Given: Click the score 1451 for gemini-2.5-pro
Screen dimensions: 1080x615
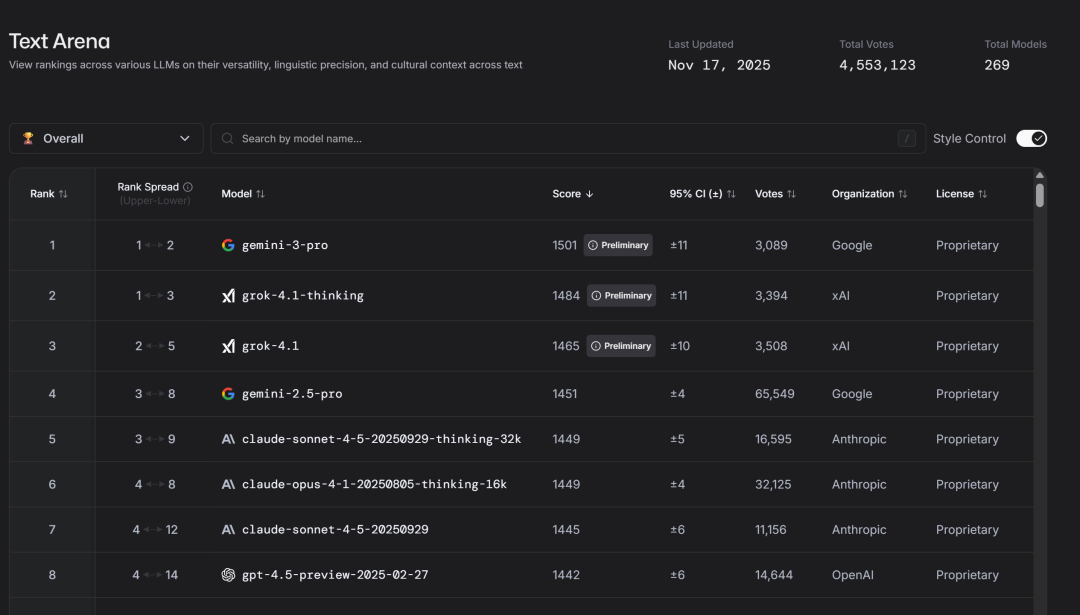Looking at the screenshot, I should pyautogui.click(x=565, y=394).
